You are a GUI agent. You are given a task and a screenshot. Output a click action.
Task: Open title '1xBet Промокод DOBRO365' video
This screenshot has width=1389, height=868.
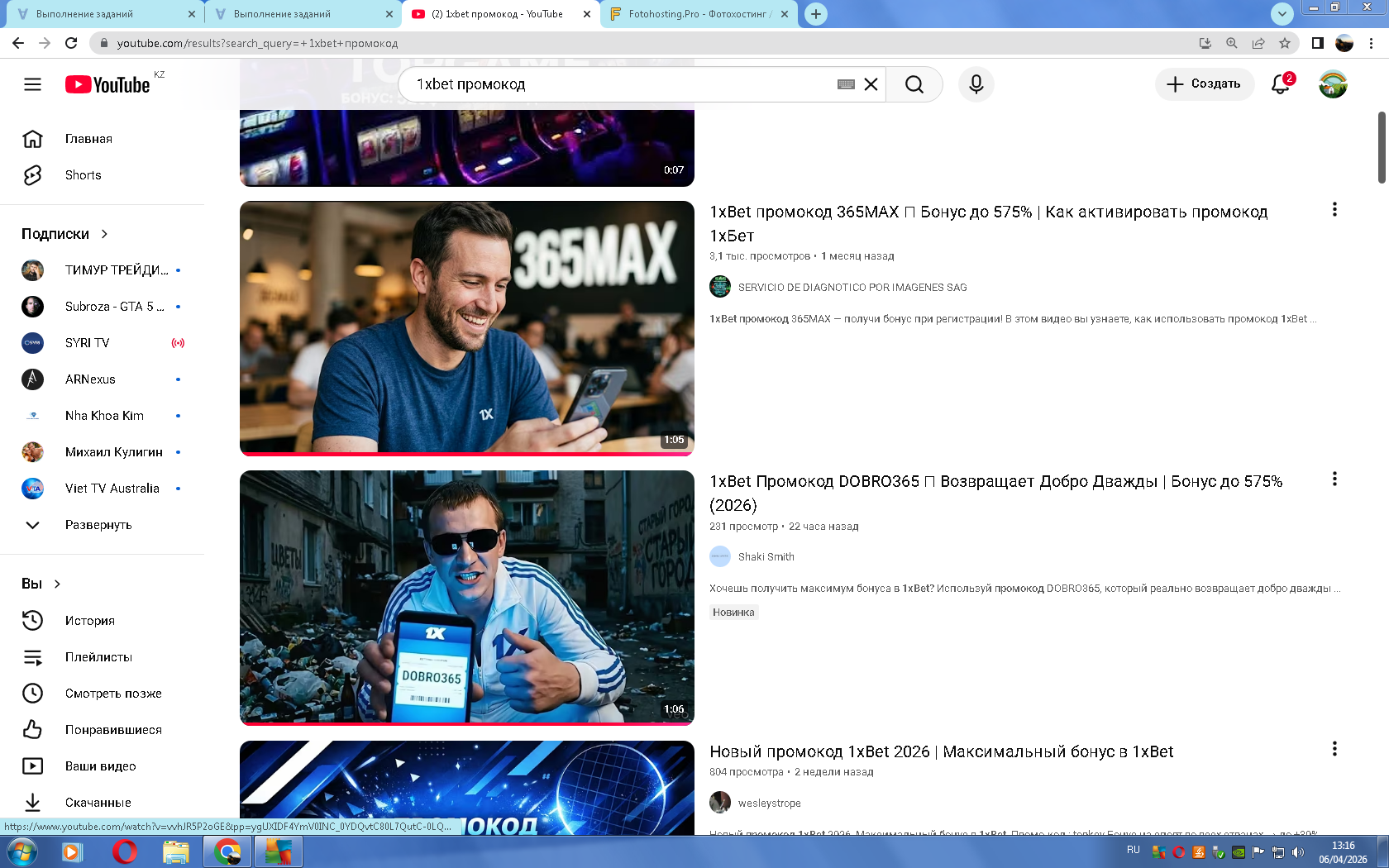pos(995,494)
